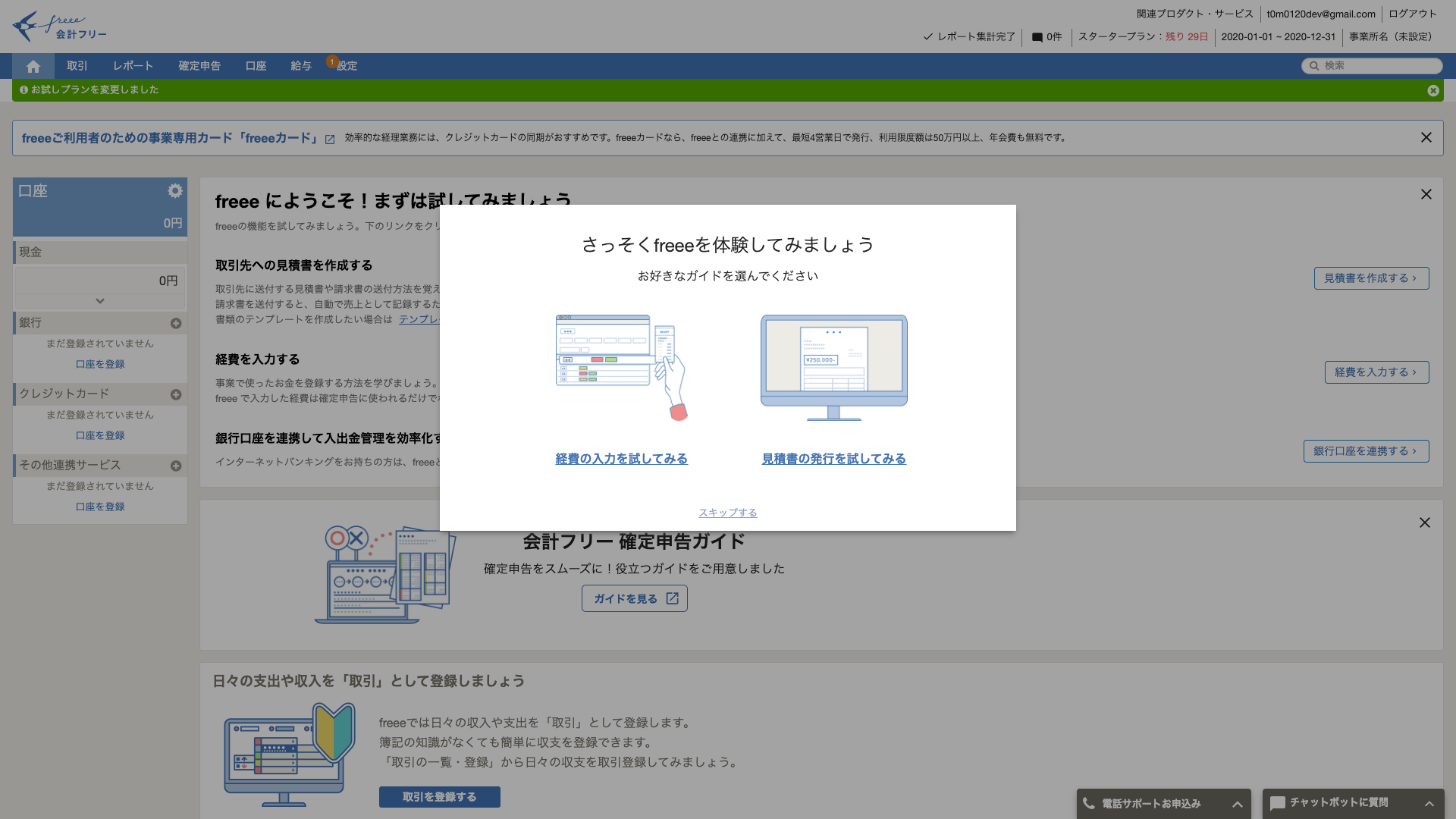Image resolution: width=1456 pixels, height=819 pixels.
Task: Open 関連プロダクト・サービス link
Action: (x=1194, y=14)
